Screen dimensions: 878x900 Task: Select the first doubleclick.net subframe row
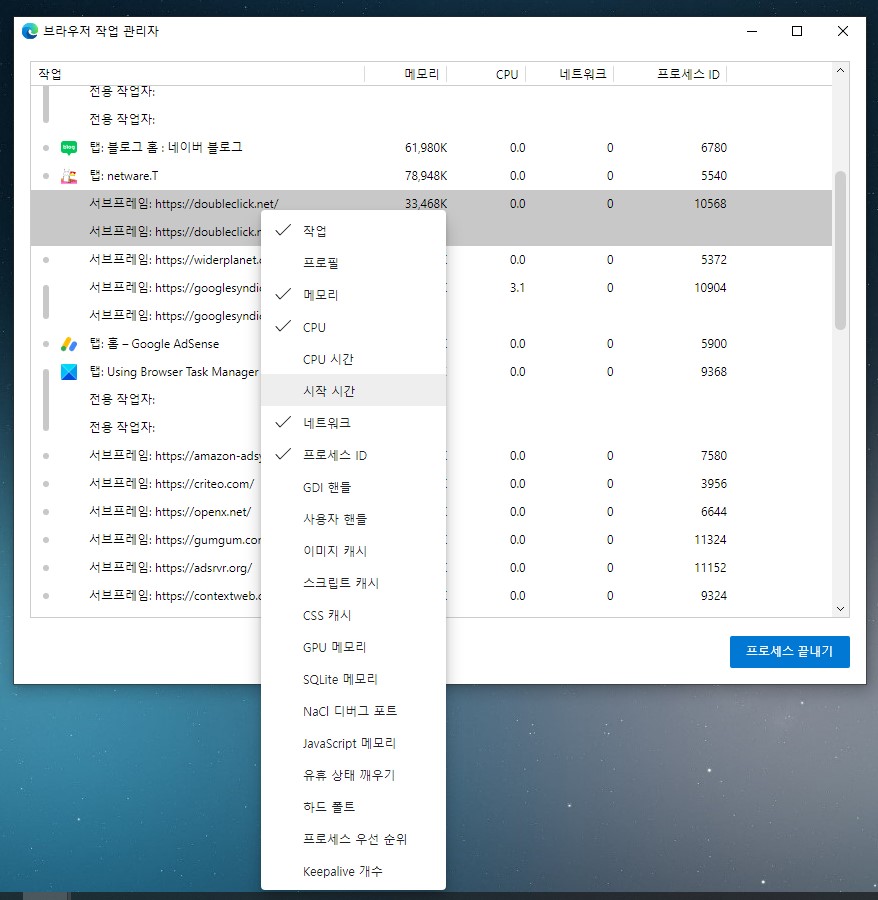(x=431, y=204)
